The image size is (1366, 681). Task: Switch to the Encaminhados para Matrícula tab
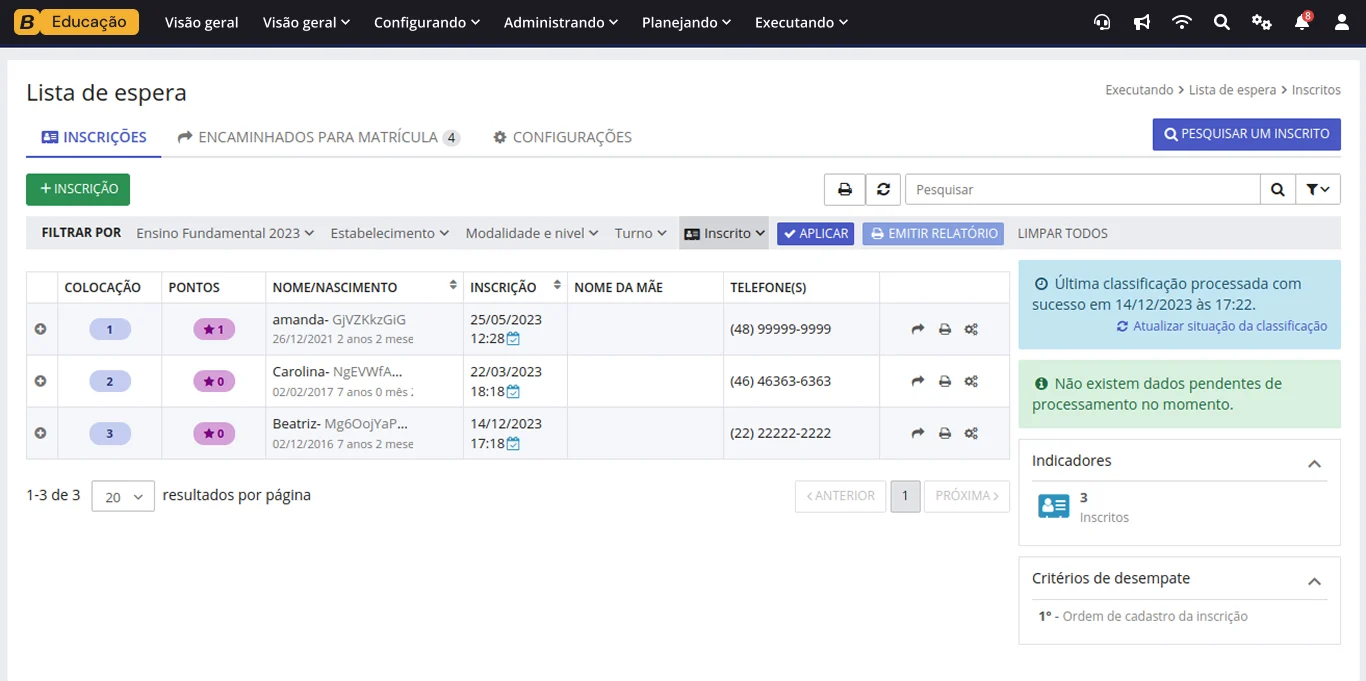point(319,137)
